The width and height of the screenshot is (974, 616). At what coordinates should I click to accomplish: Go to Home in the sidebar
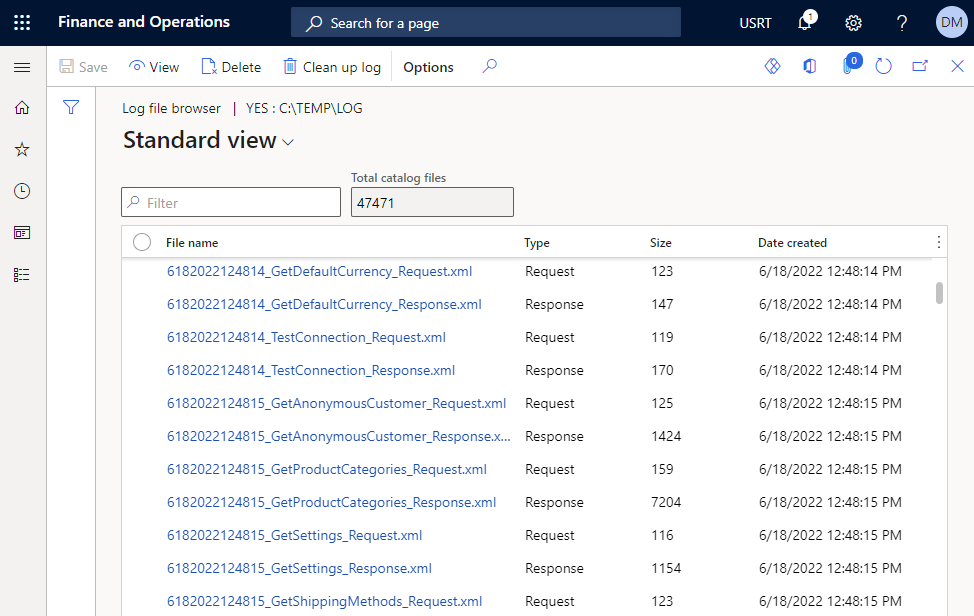22,108
